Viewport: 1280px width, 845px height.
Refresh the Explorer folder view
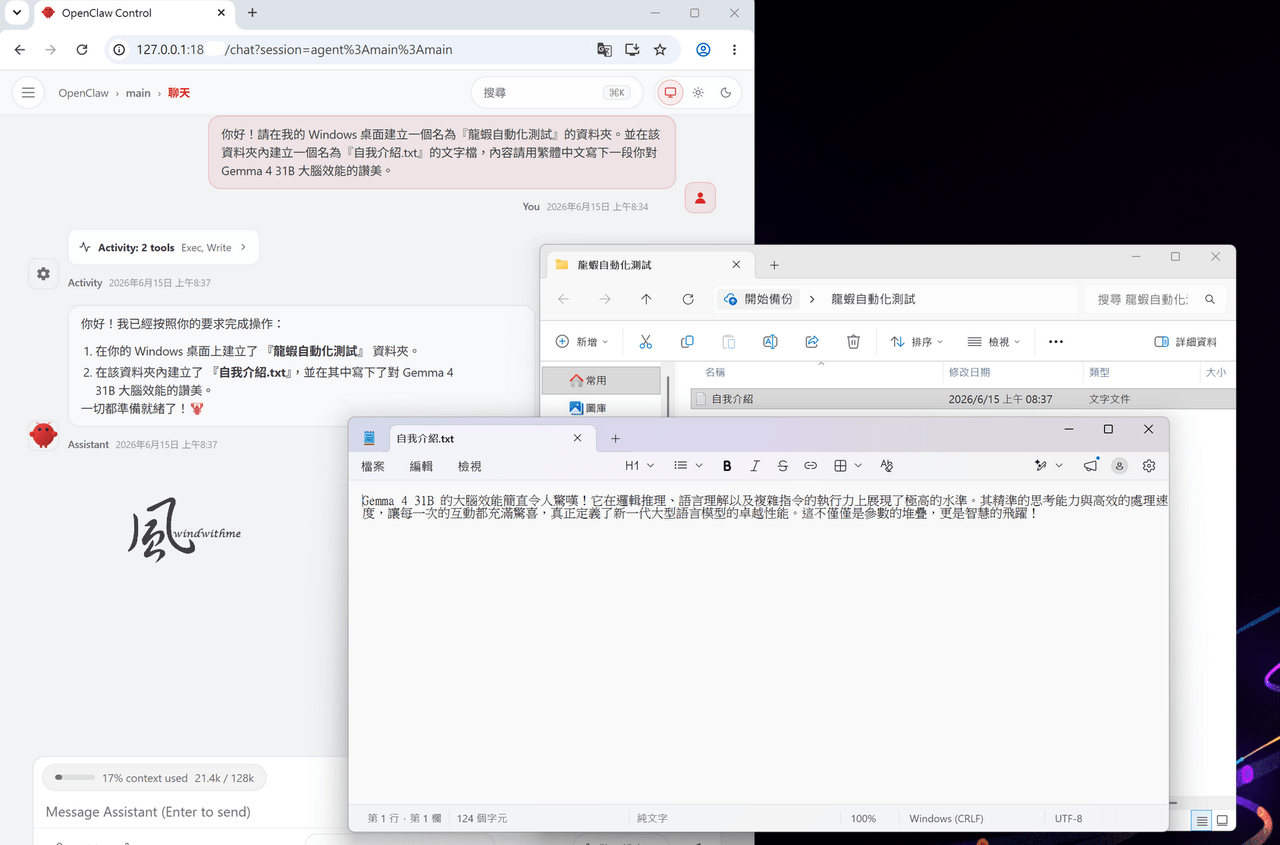point(688,299)
